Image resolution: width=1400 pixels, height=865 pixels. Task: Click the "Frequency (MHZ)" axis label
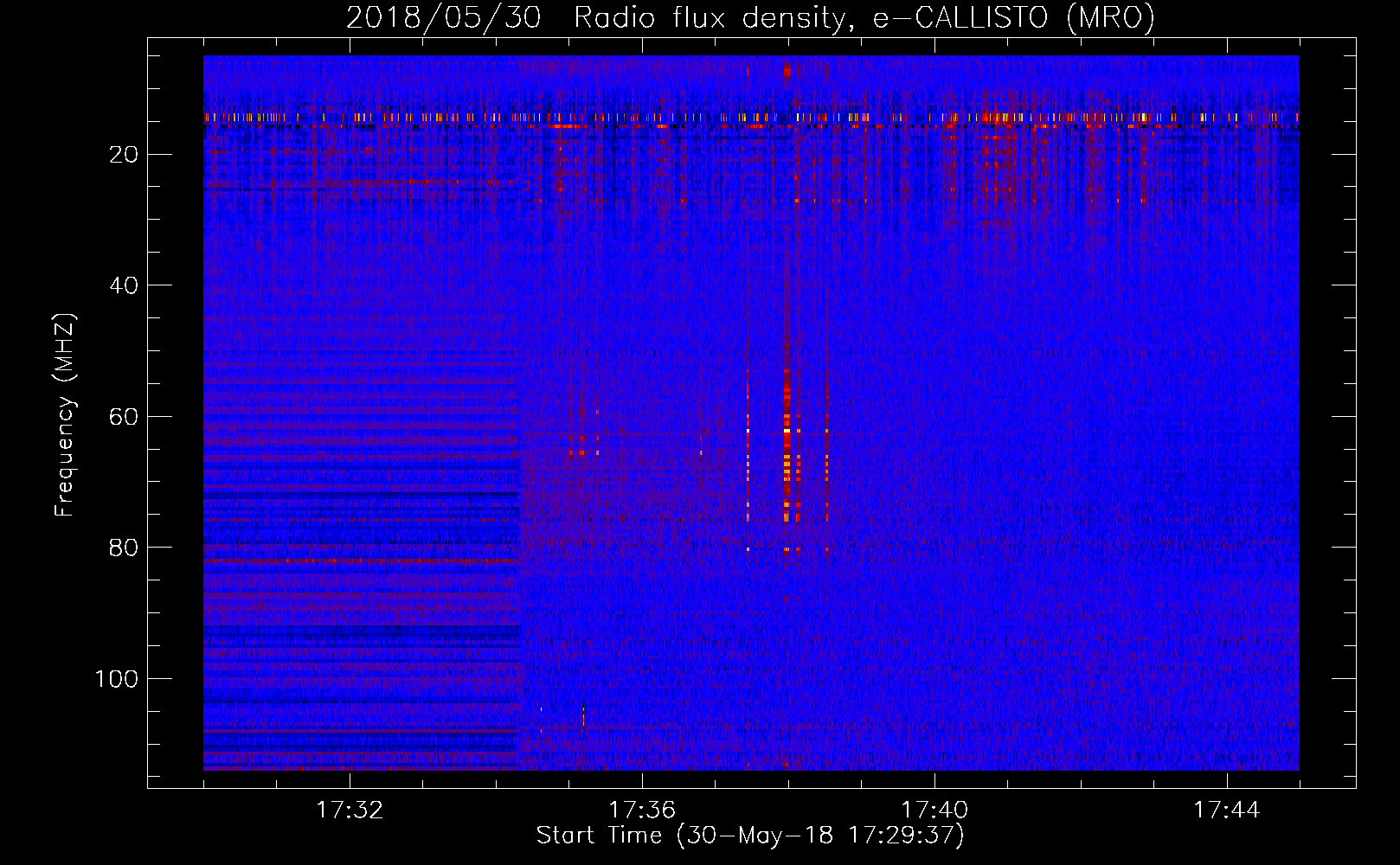point(65,415)
